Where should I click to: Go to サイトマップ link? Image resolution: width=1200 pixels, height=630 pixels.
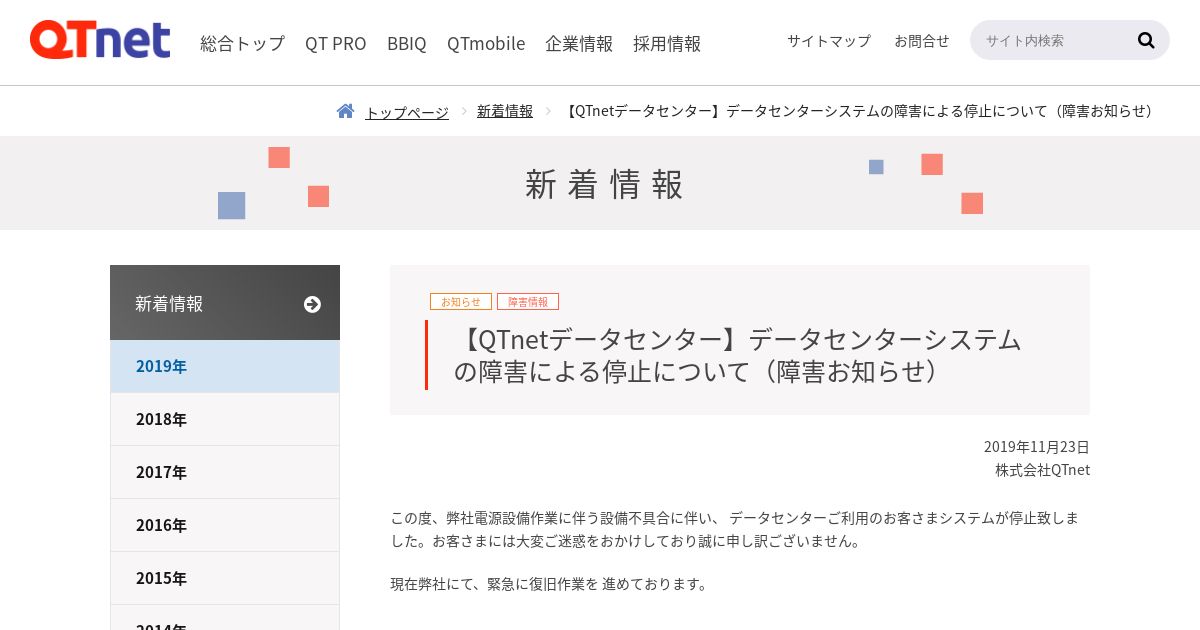[829, 41]
